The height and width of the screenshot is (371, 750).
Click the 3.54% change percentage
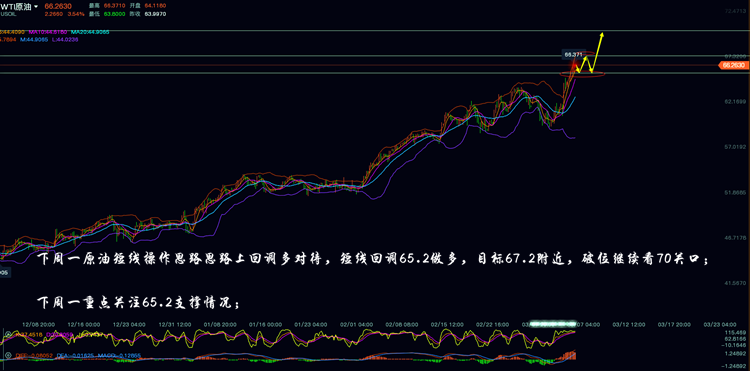tap(76, 14)
